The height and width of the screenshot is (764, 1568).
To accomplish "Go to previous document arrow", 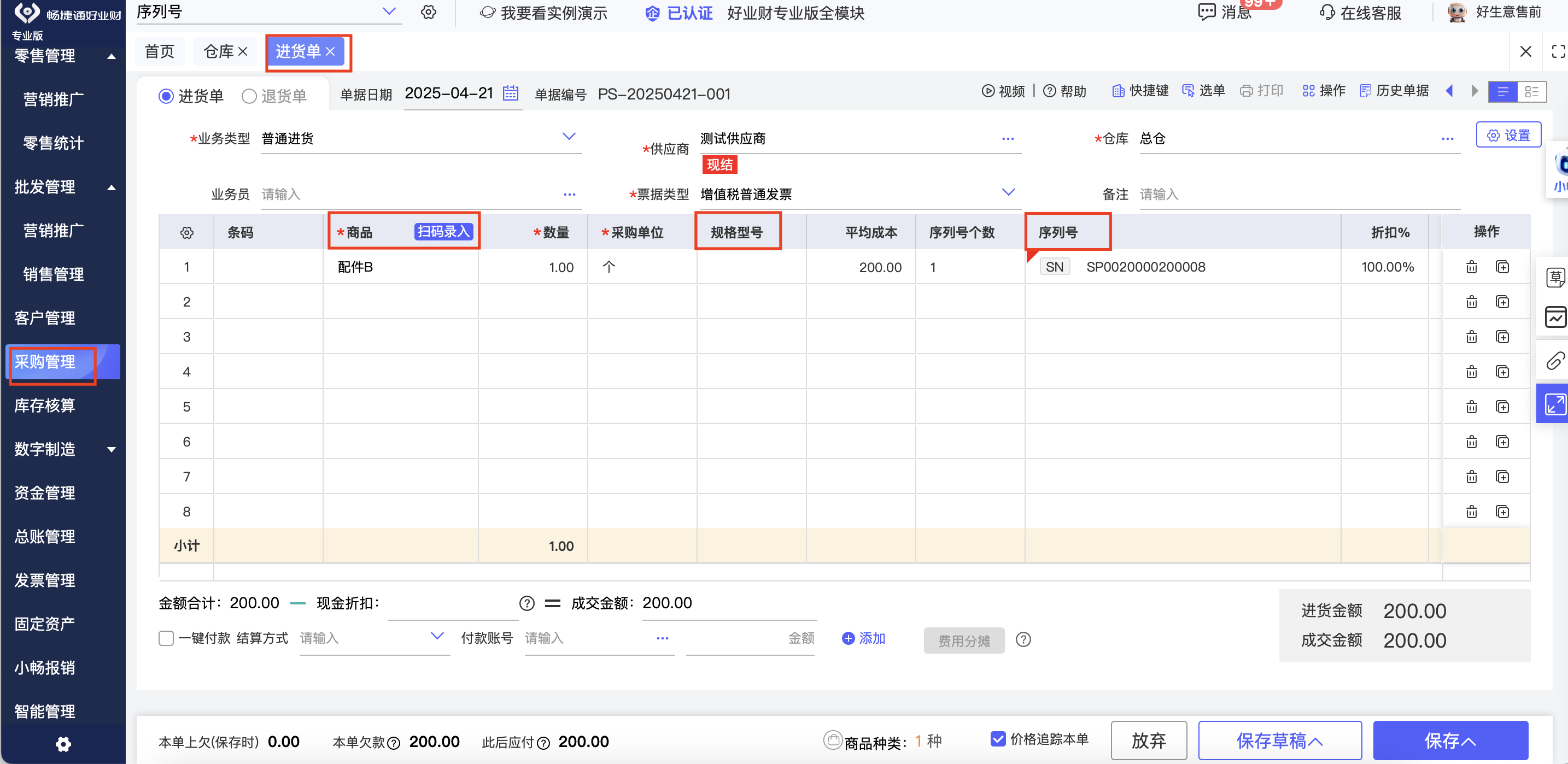I will point(1449,91).
